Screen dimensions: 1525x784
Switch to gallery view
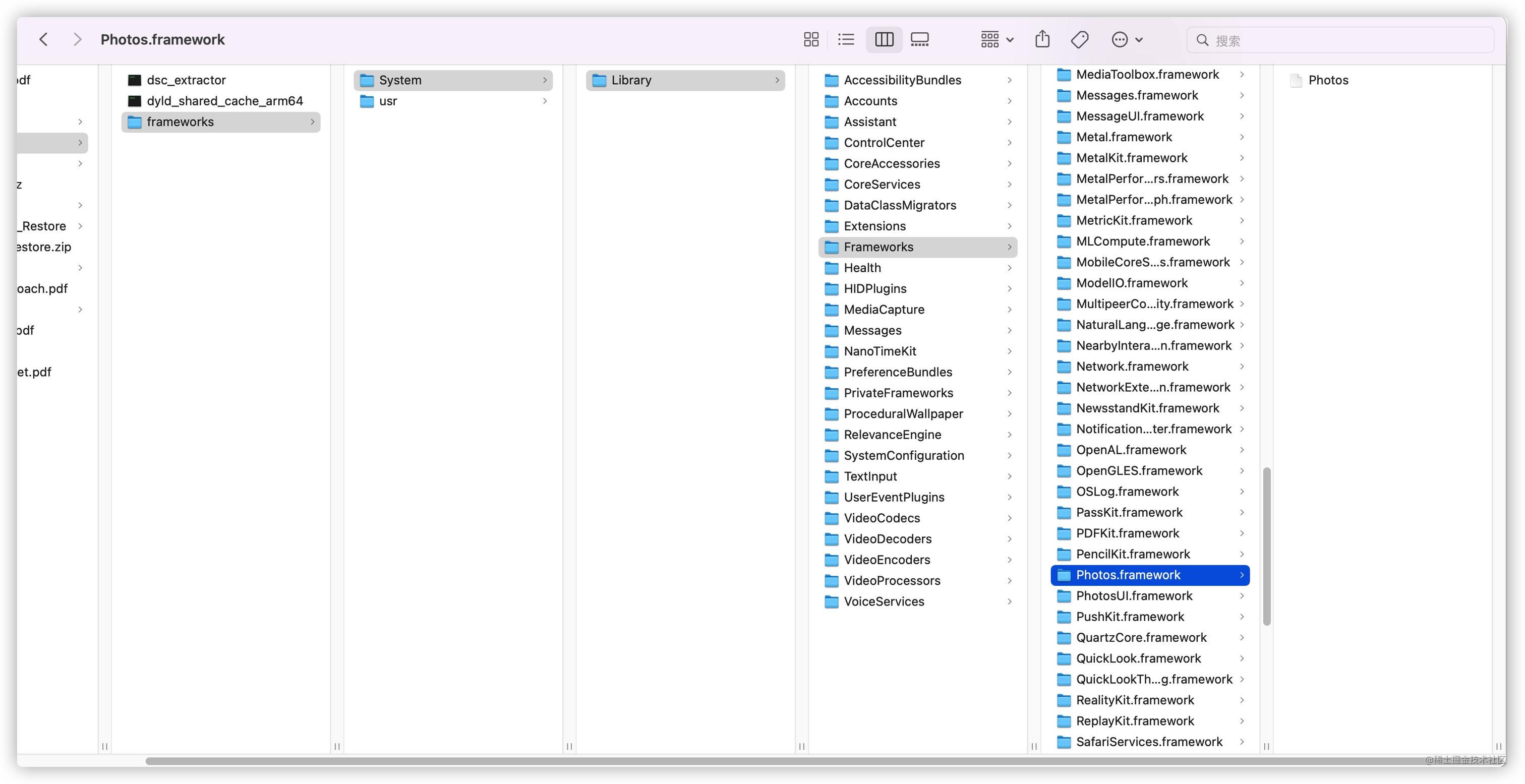point(919,40)
